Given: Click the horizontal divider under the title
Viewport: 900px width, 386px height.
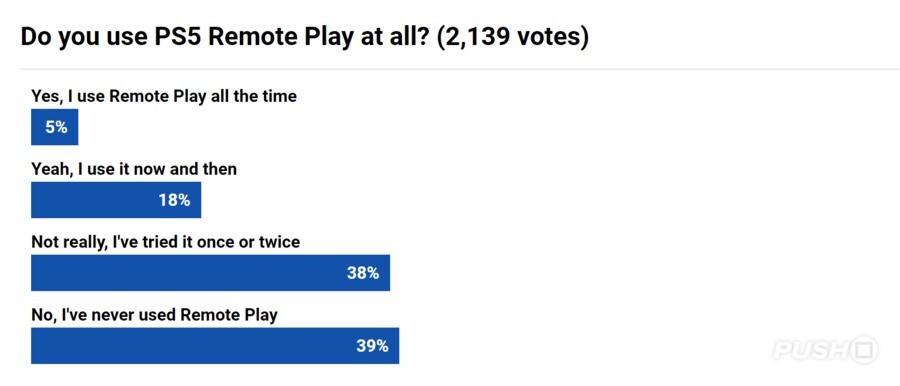Looking at the screenshot, I should [x=460, y=70].
